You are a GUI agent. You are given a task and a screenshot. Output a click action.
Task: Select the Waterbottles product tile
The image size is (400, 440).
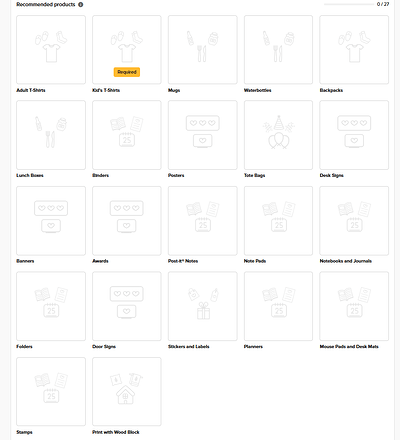tap(278, 50)
